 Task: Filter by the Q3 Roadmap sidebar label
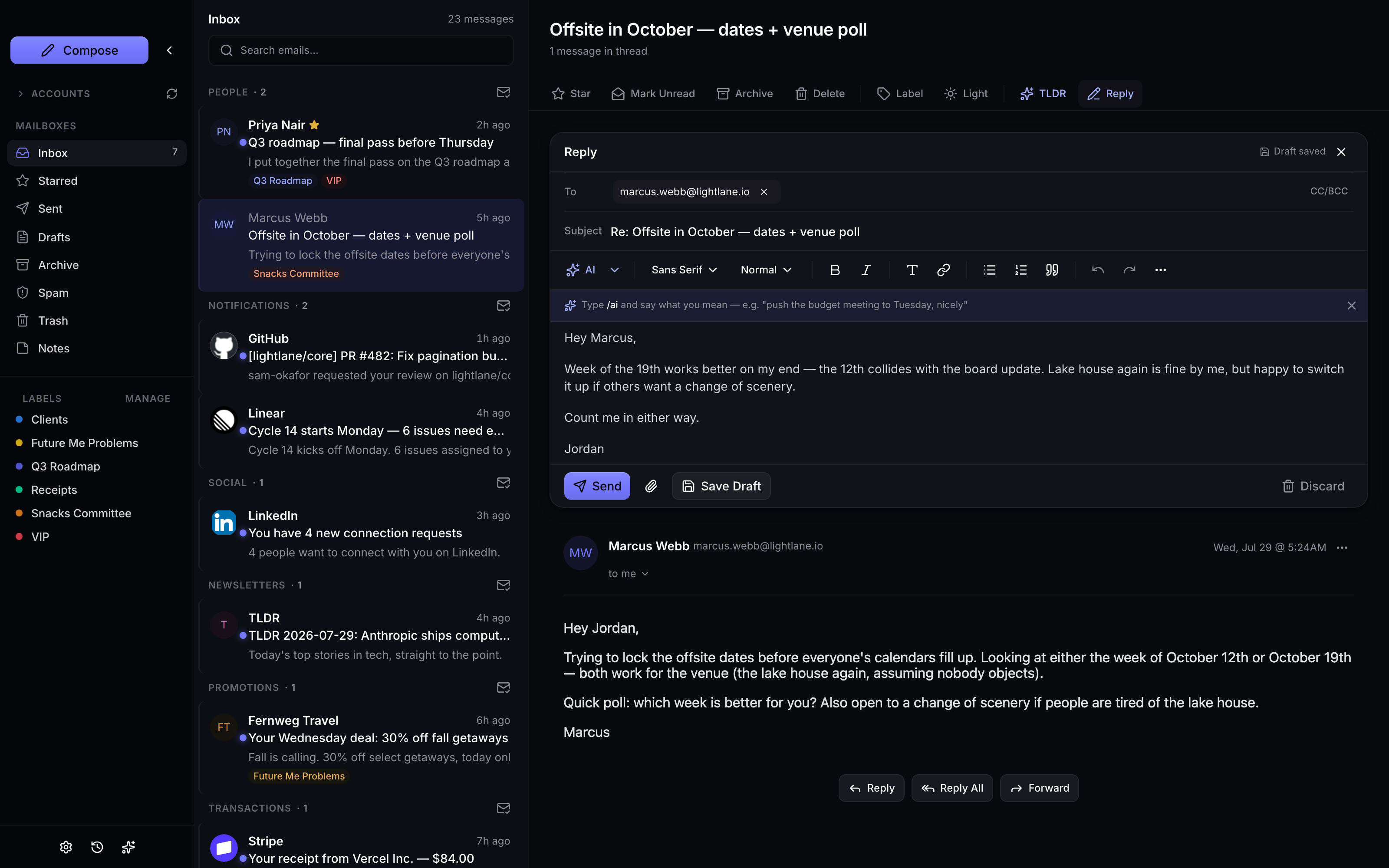click(x=66, y=467)
